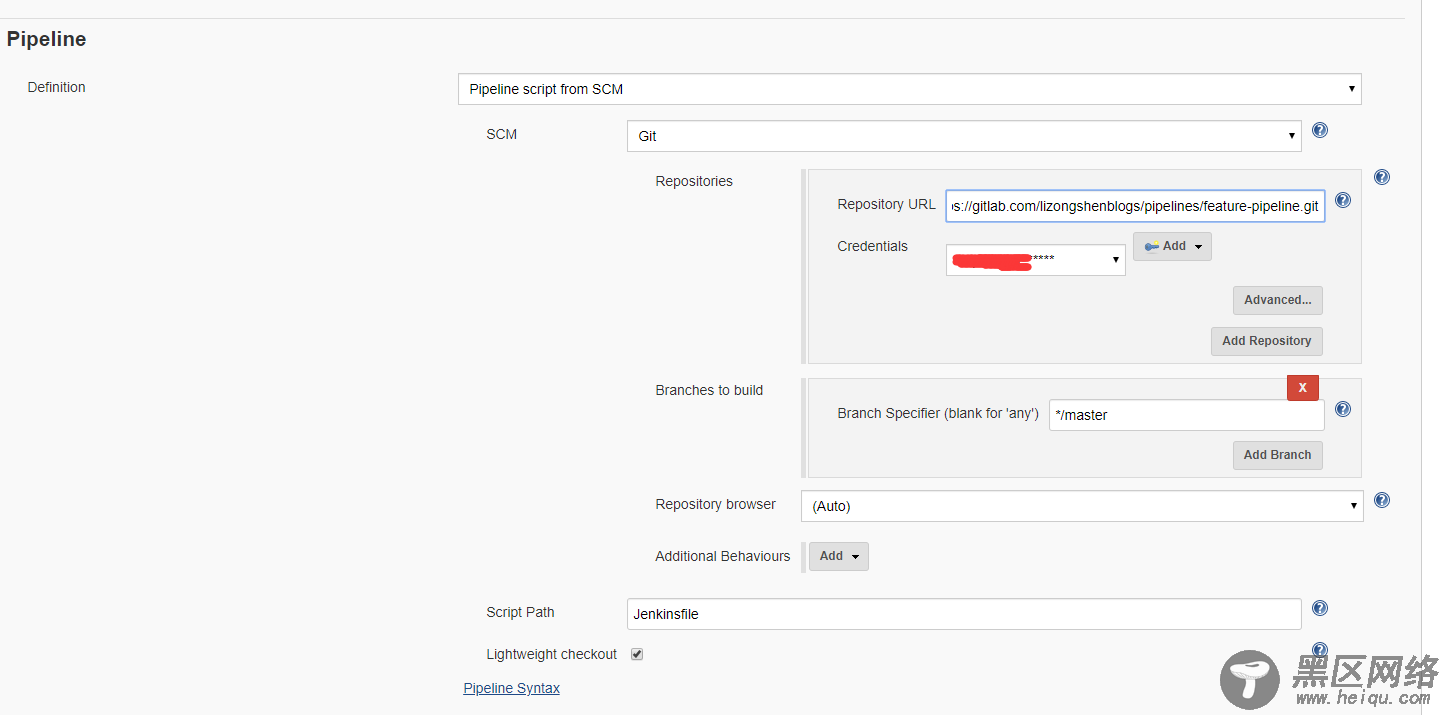Open help for Lightweight checkout
This screenshot has width=1452, height=715.
tap(1320, 650)
